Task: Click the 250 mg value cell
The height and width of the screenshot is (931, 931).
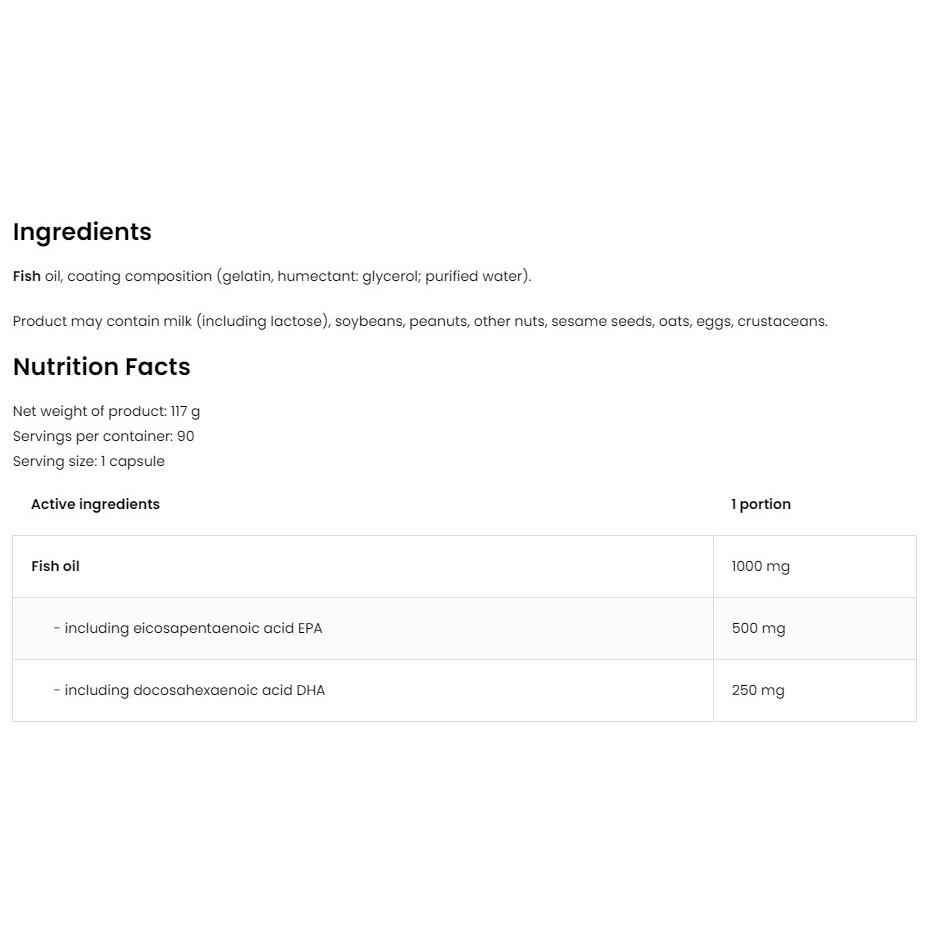Action: [x=815, y=691]
